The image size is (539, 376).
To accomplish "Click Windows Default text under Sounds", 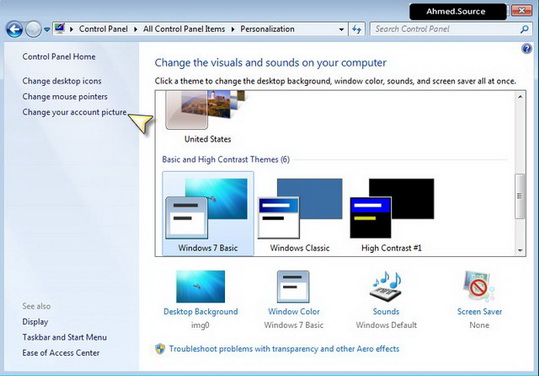I will 386,325.
